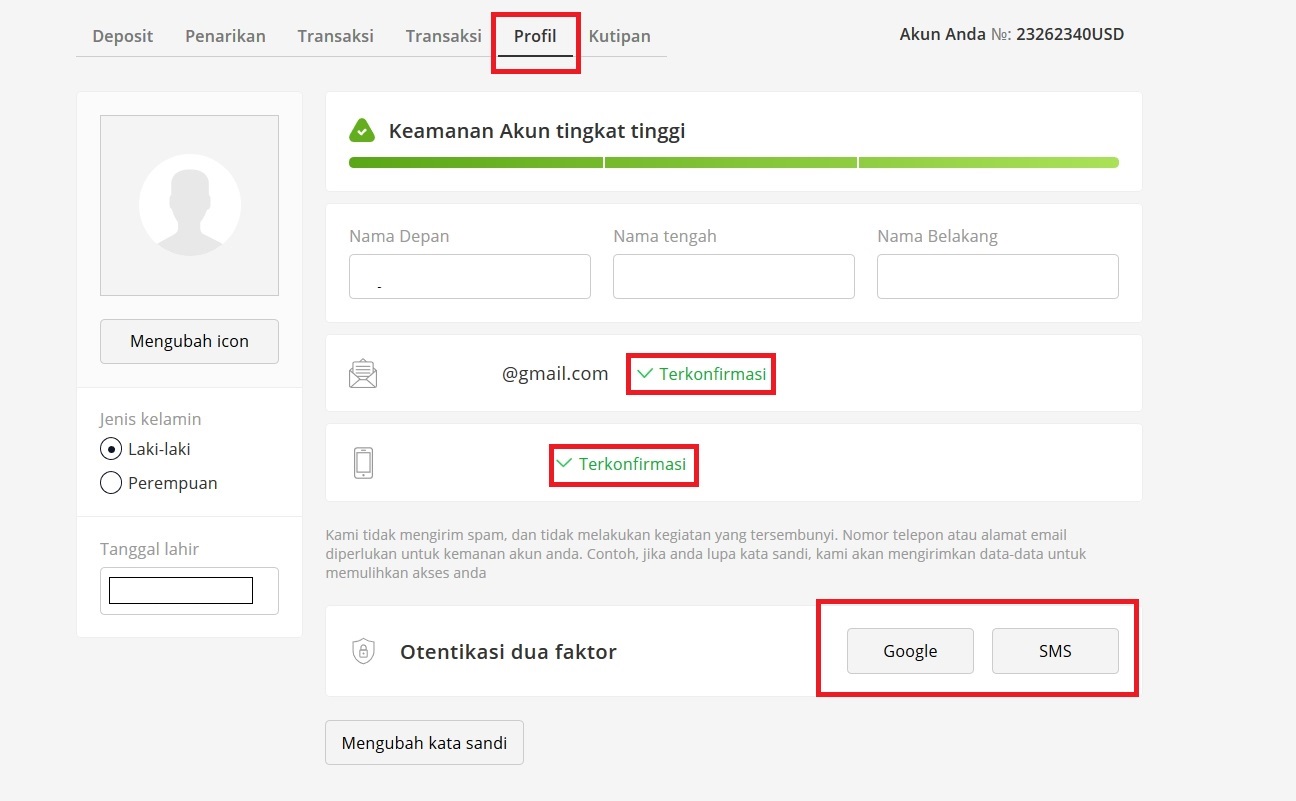Expand the Terkonfirmasi status for the email

click(700, 373)
